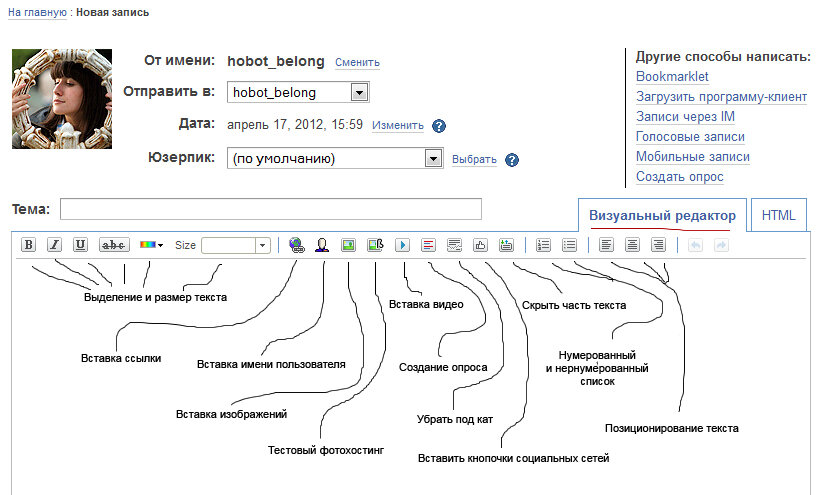Screen dimensions: 823x495
Task: Toggle bold formatting in the editor toolbar
Action: tap(29, 244)
